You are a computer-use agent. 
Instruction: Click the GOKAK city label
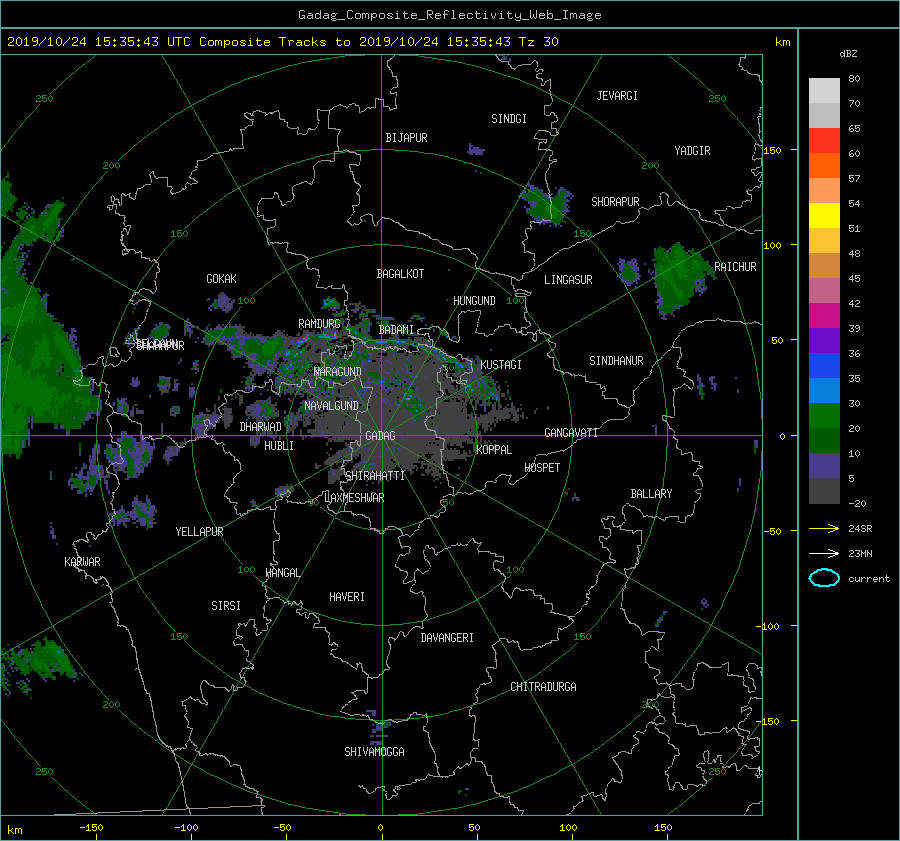(221, 279)
